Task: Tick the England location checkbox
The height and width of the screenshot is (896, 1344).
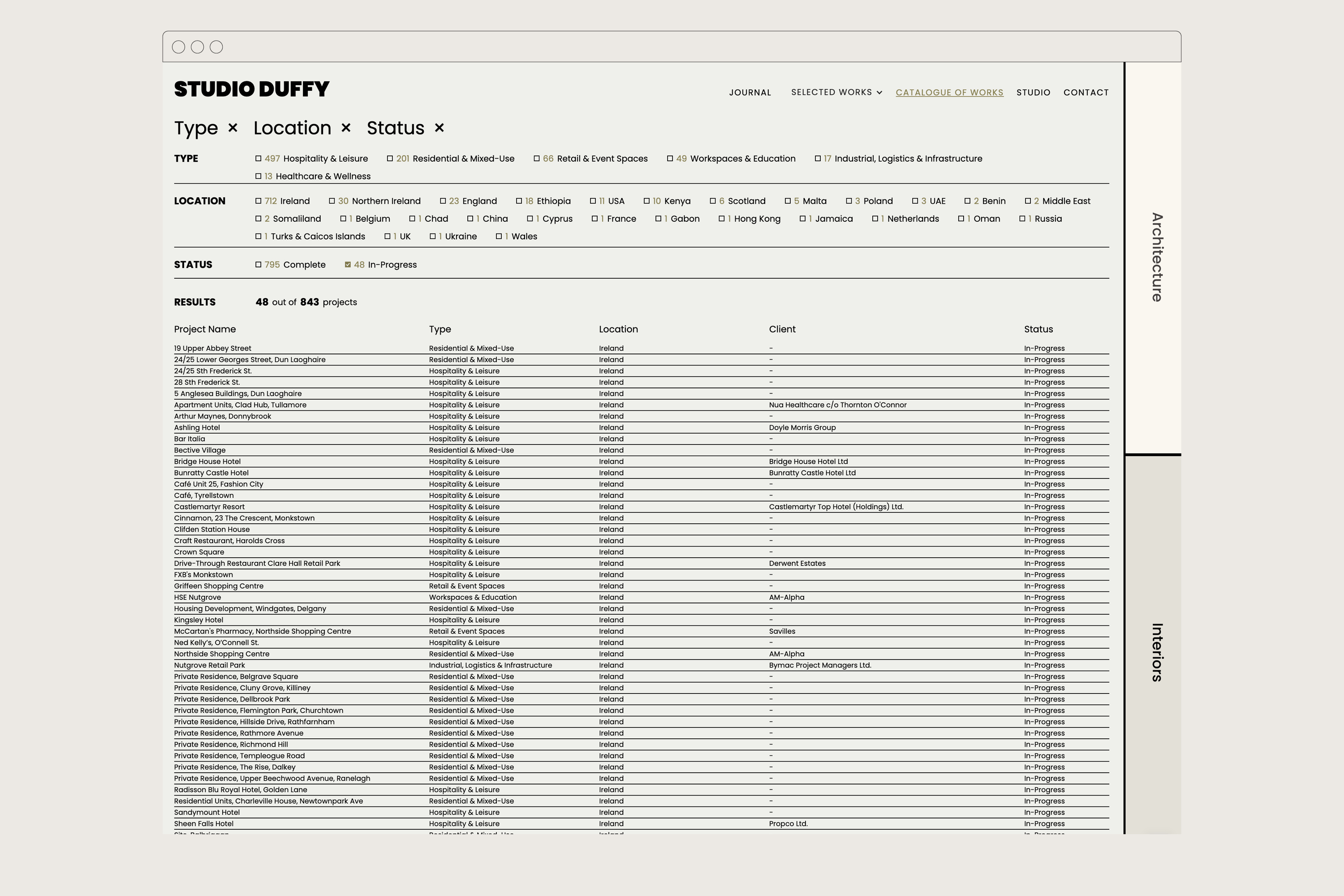Action: pyautogui.click(x=443, y=201)
